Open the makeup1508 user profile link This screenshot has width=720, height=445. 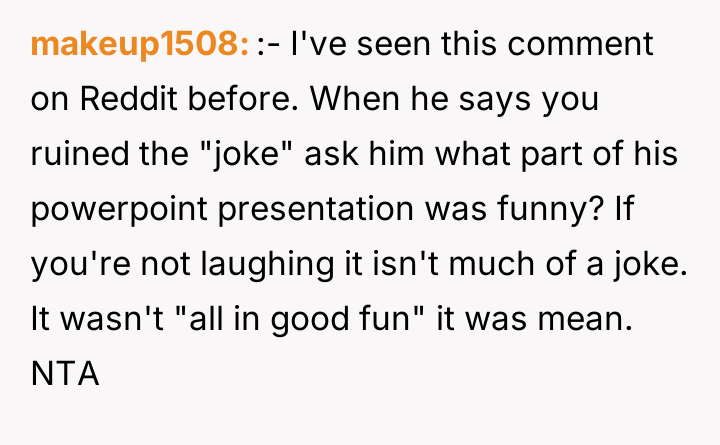point(139,45)
